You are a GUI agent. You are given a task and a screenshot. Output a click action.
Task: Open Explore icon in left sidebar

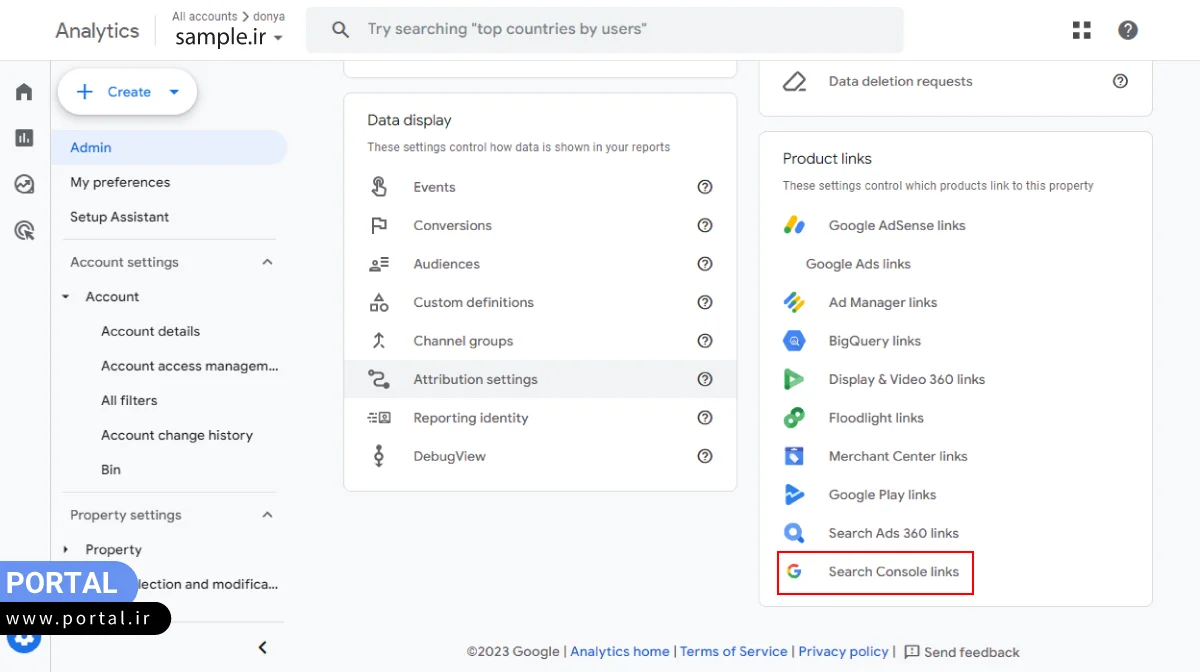24,184
